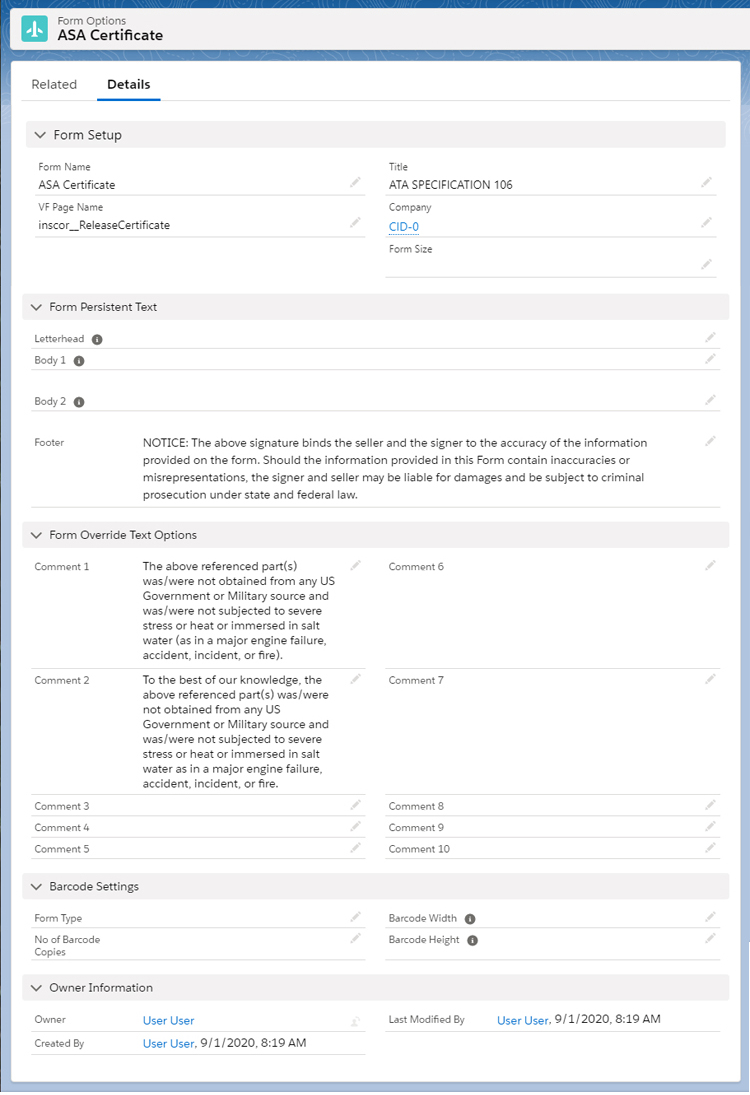View the Barcode Width info icon
This screenshot has height=1095, width=750.
tap(469, 917)
